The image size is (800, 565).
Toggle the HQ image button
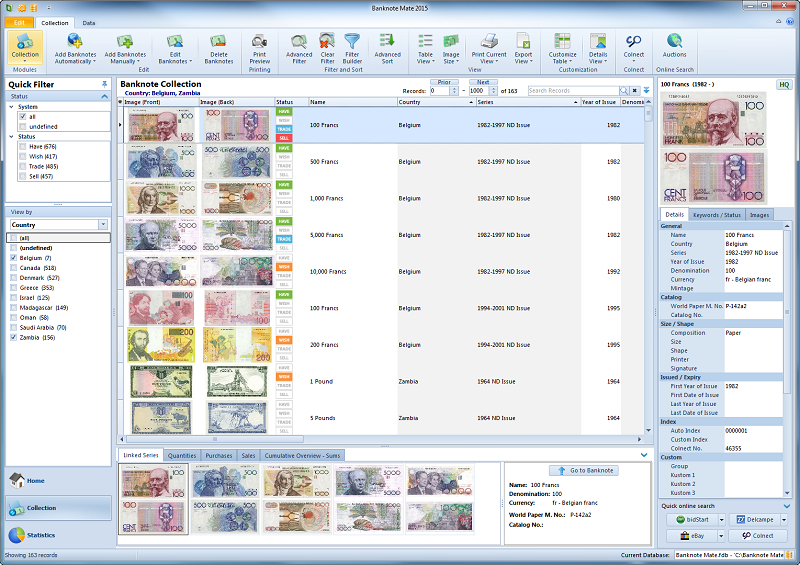pos(784,85)
